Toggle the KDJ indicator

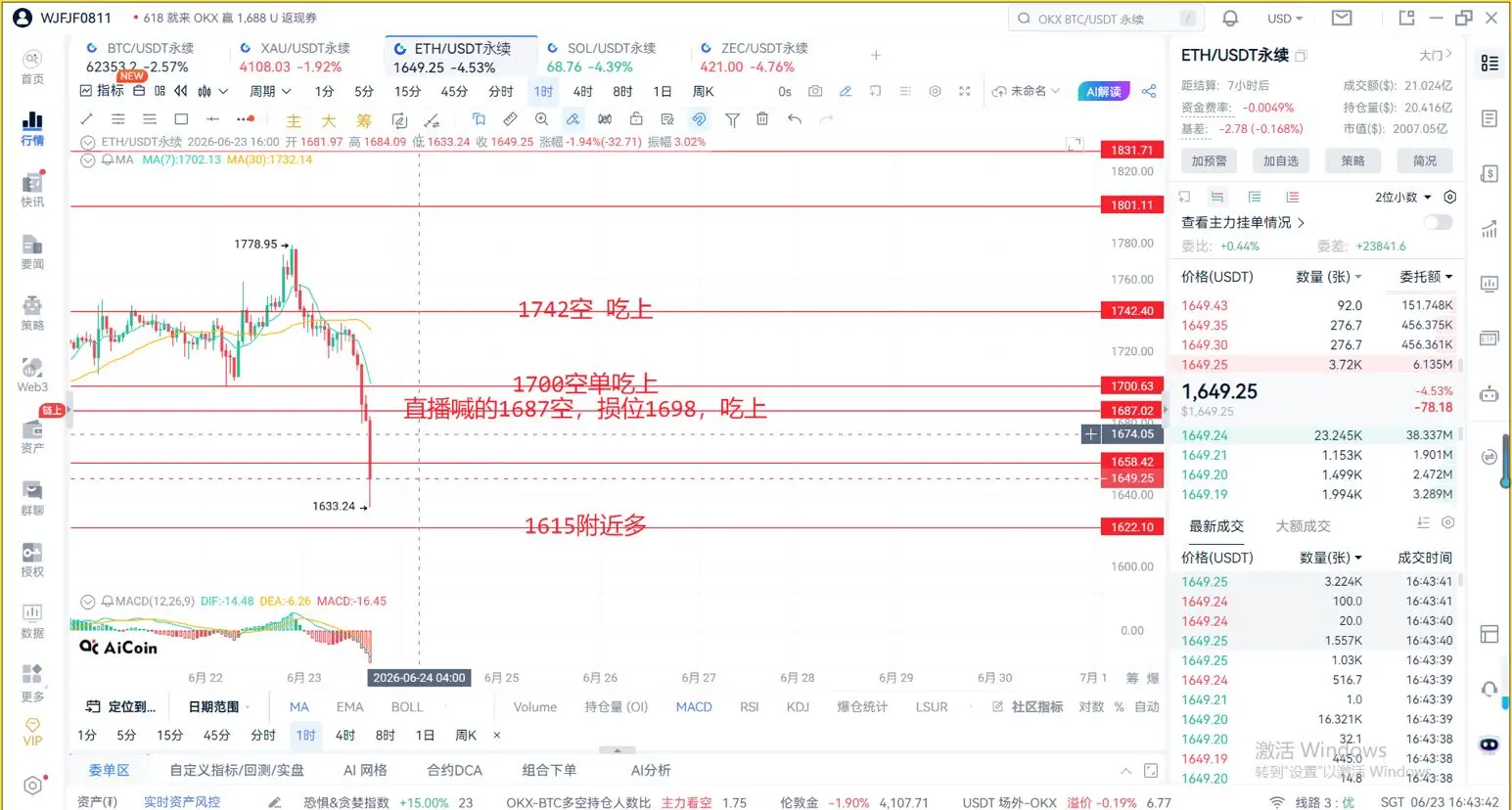click(798, 706)
